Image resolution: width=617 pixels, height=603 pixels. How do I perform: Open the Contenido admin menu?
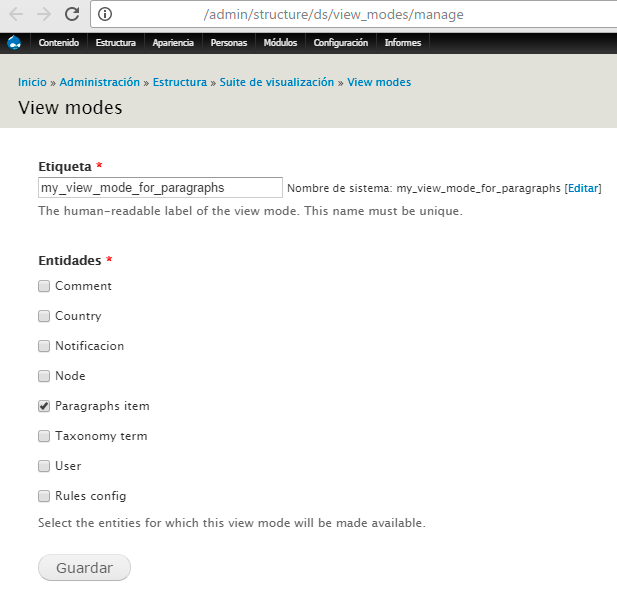[59, 43]
